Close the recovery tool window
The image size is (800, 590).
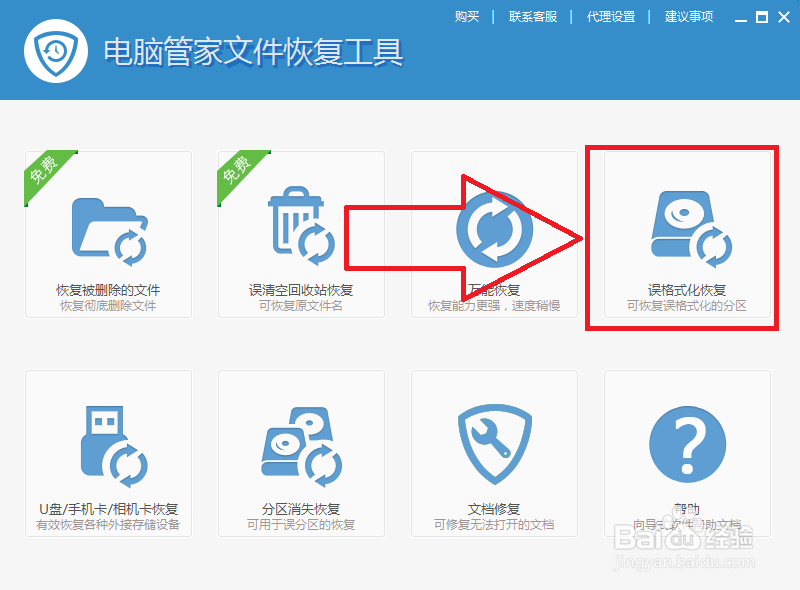[x=784, y=17]
